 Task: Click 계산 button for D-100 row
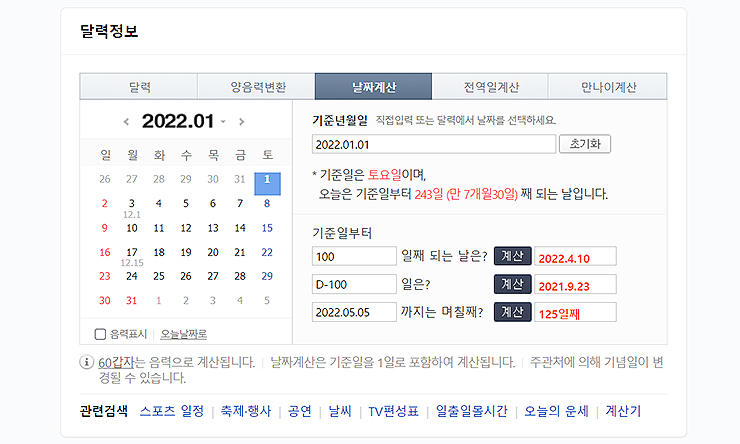point(513,284)
